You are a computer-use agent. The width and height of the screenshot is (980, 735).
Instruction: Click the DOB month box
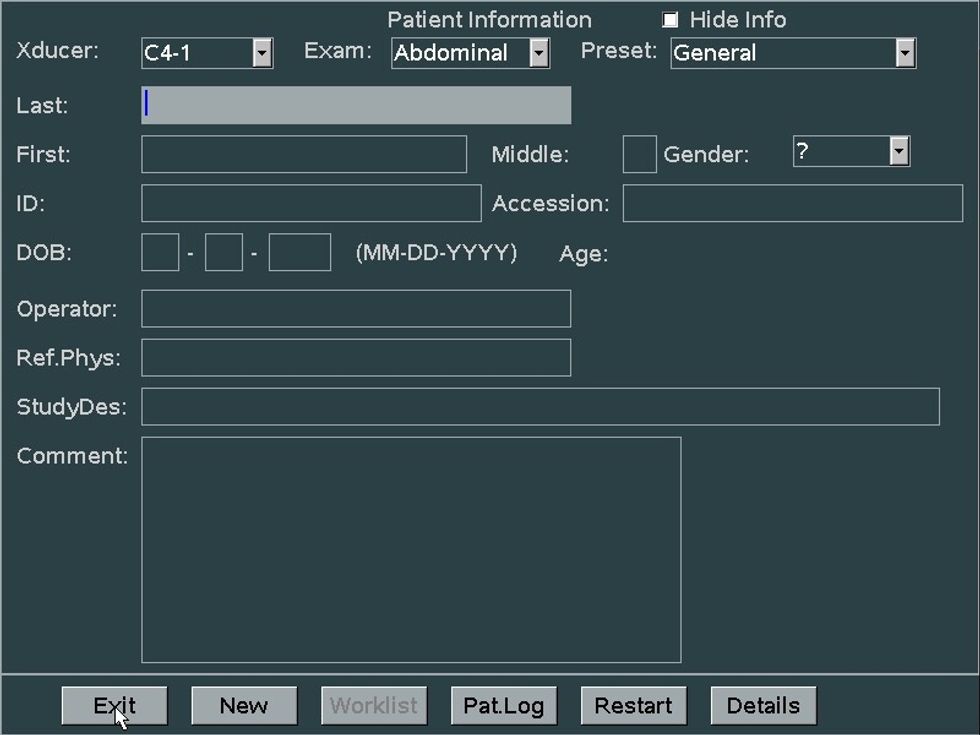pos(160,253)
